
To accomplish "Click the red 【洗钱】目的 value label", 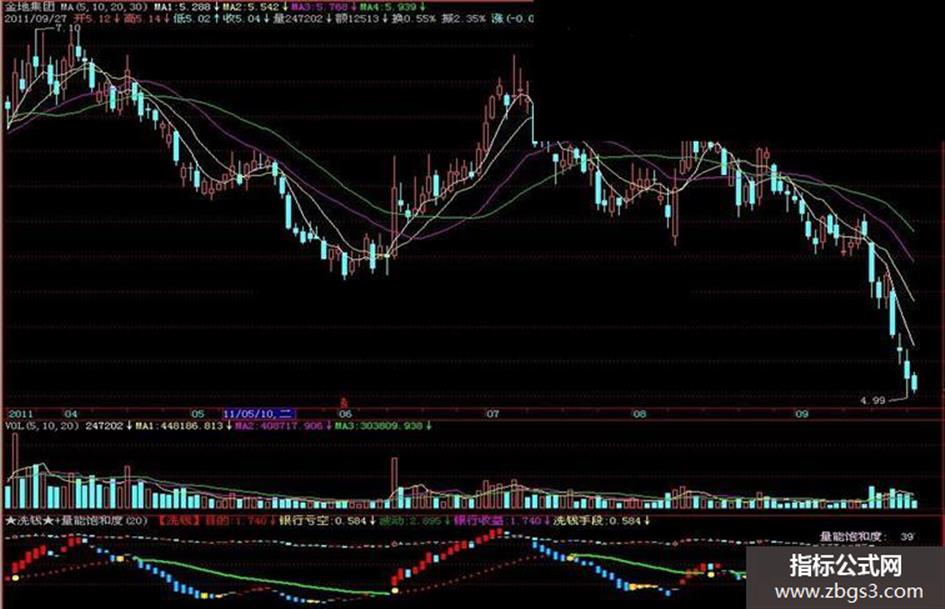I will [212, 520].
